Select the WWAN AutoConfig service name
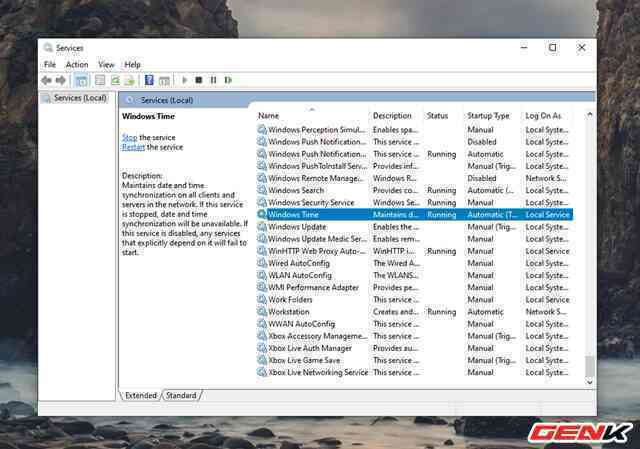This screenshot has width=640, height=449. (302, 324)
